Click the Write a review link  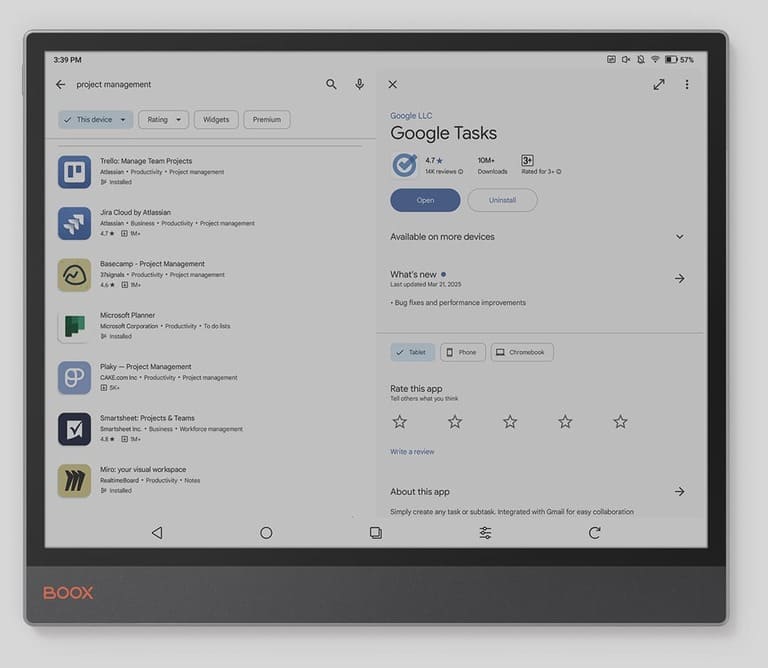tap(412, 452)
